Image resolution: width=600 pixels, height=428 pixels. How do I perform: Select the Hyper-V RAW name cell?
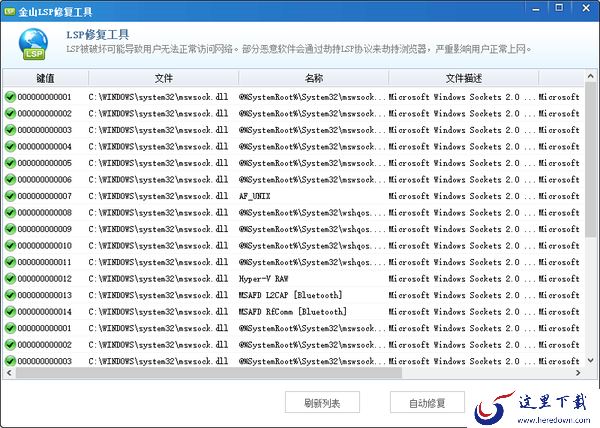pos(263,279)
